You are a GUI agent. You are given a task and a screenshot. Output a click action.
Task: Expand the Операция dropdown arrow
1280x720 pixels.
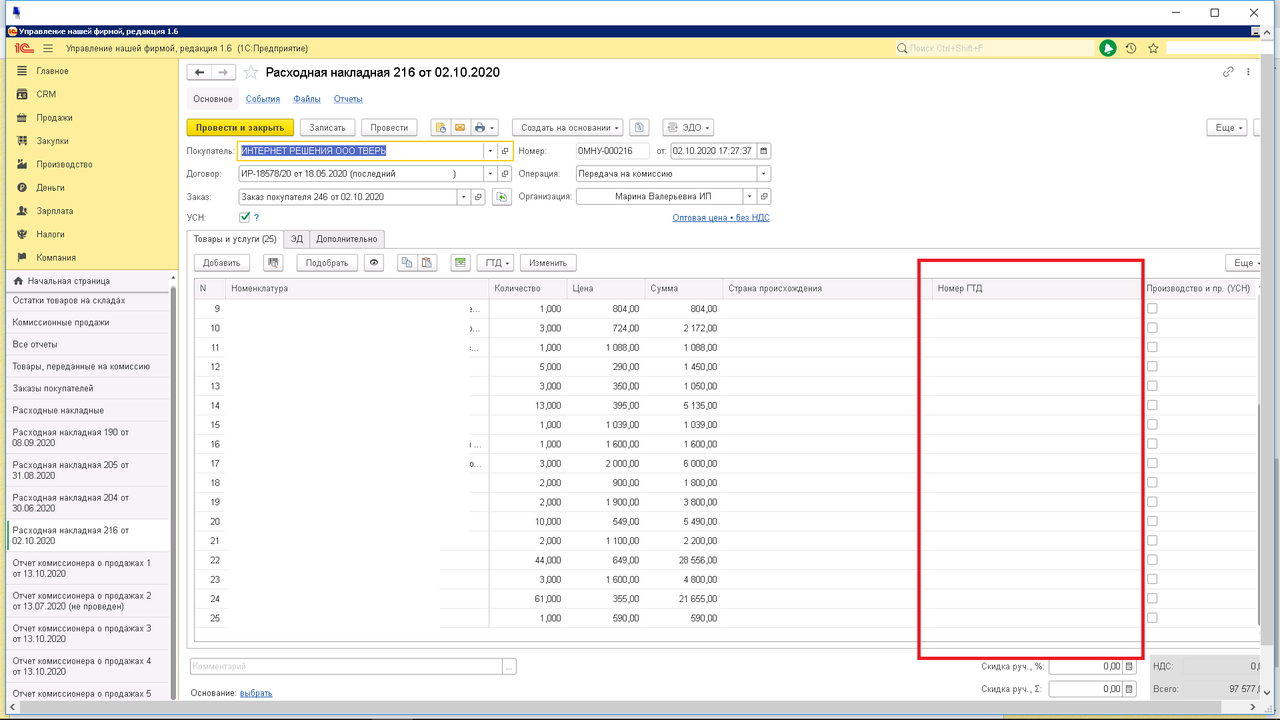[x=764, y=173]
